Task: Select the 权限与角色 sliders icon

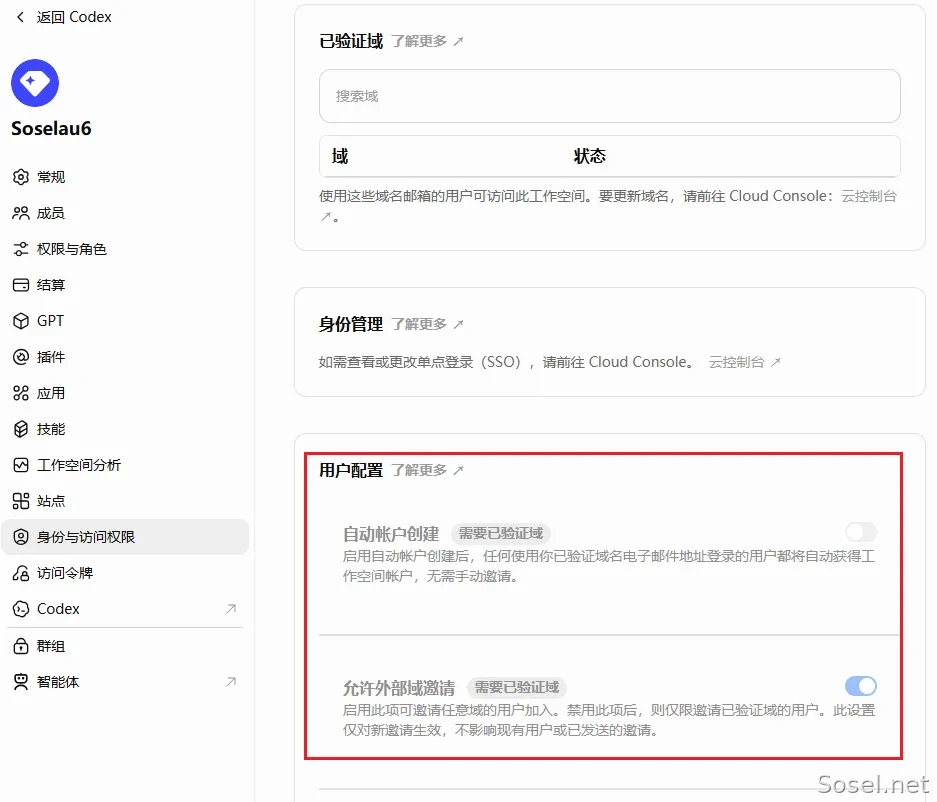Action: [21, 249]
